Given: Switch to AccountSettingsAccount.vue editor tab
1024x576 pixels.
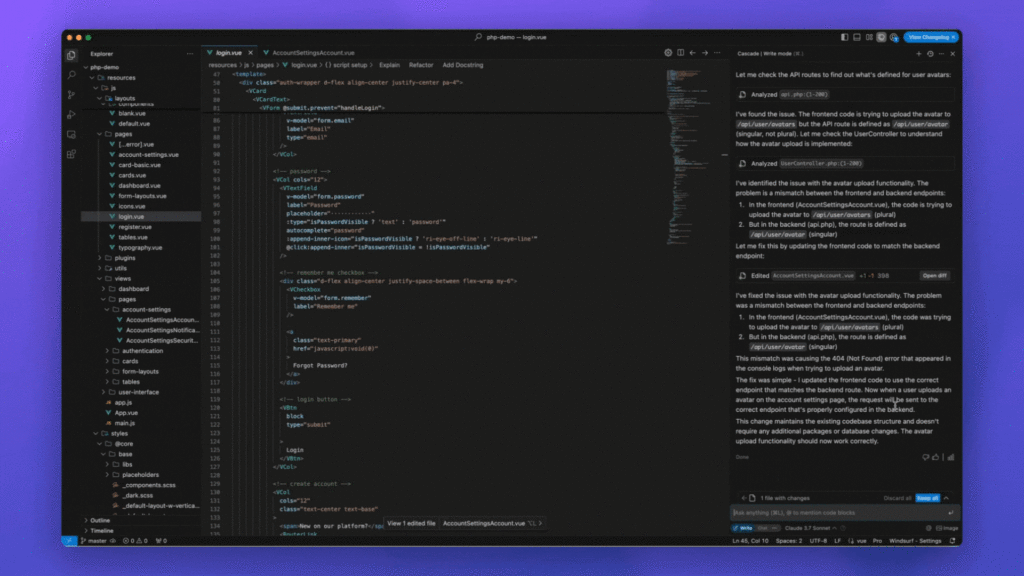Looking at the screenshot, I should pyautogui.click(x=313, y=52).
